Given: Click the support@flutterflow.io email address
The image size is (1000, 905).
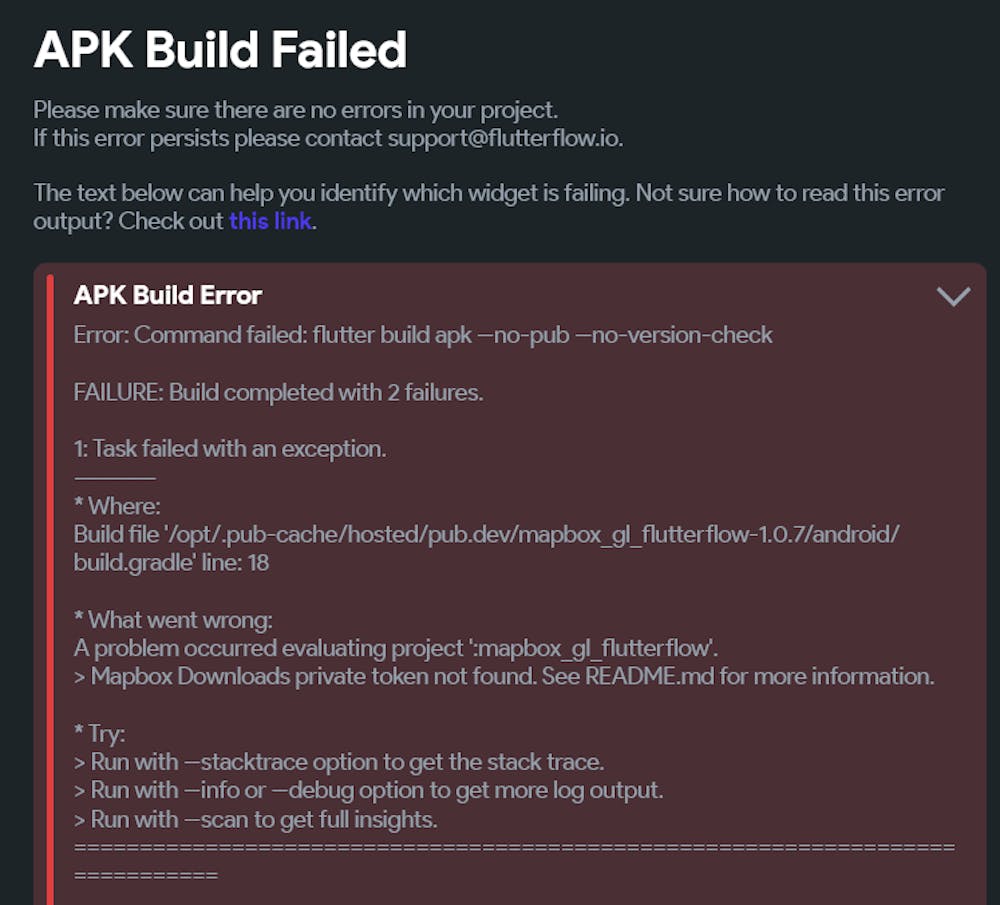Looking at the screenshot, I should 504,138.
